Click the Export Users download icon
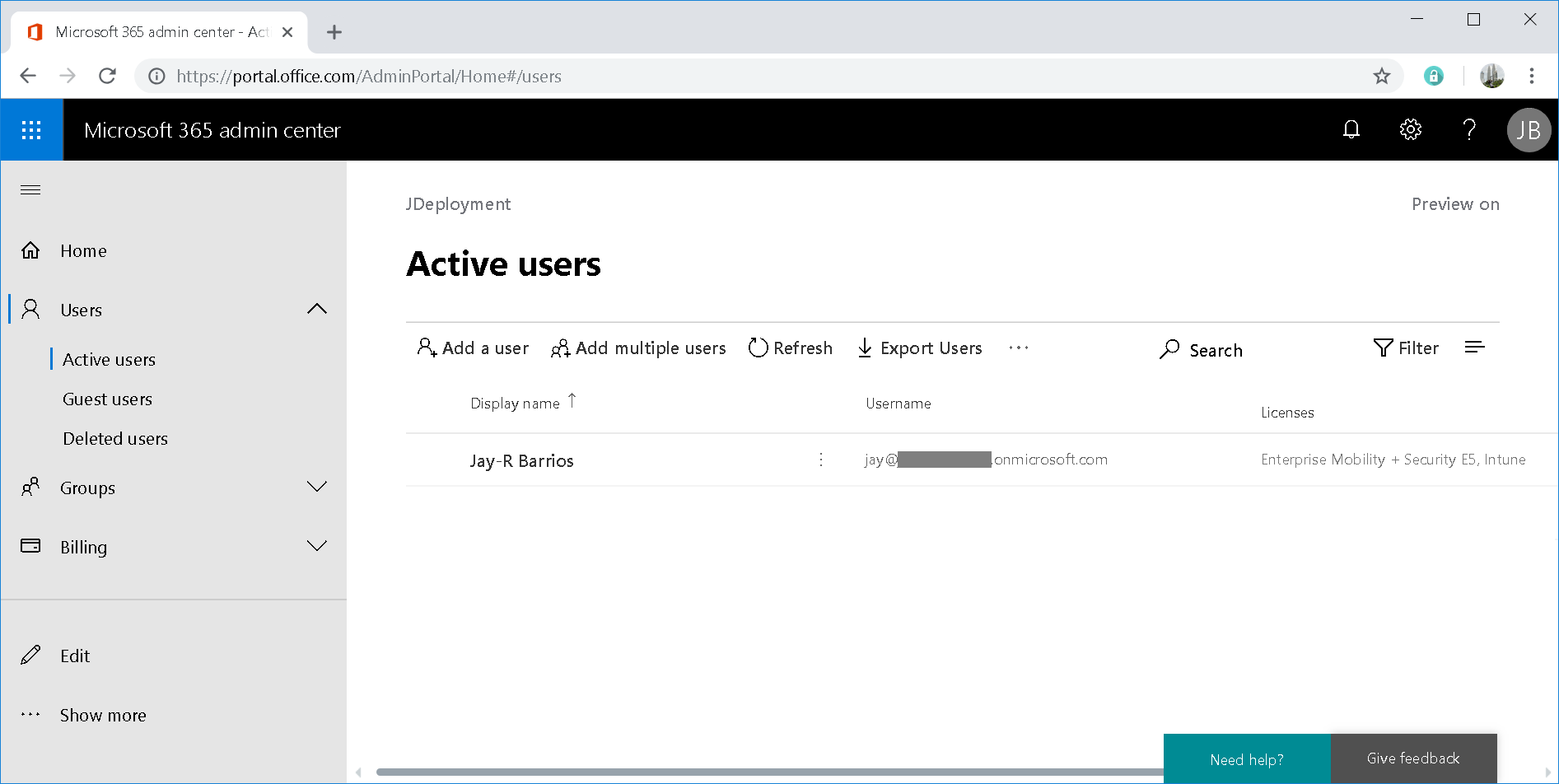Screen dimensions: 1559x784 coord(865,348)
